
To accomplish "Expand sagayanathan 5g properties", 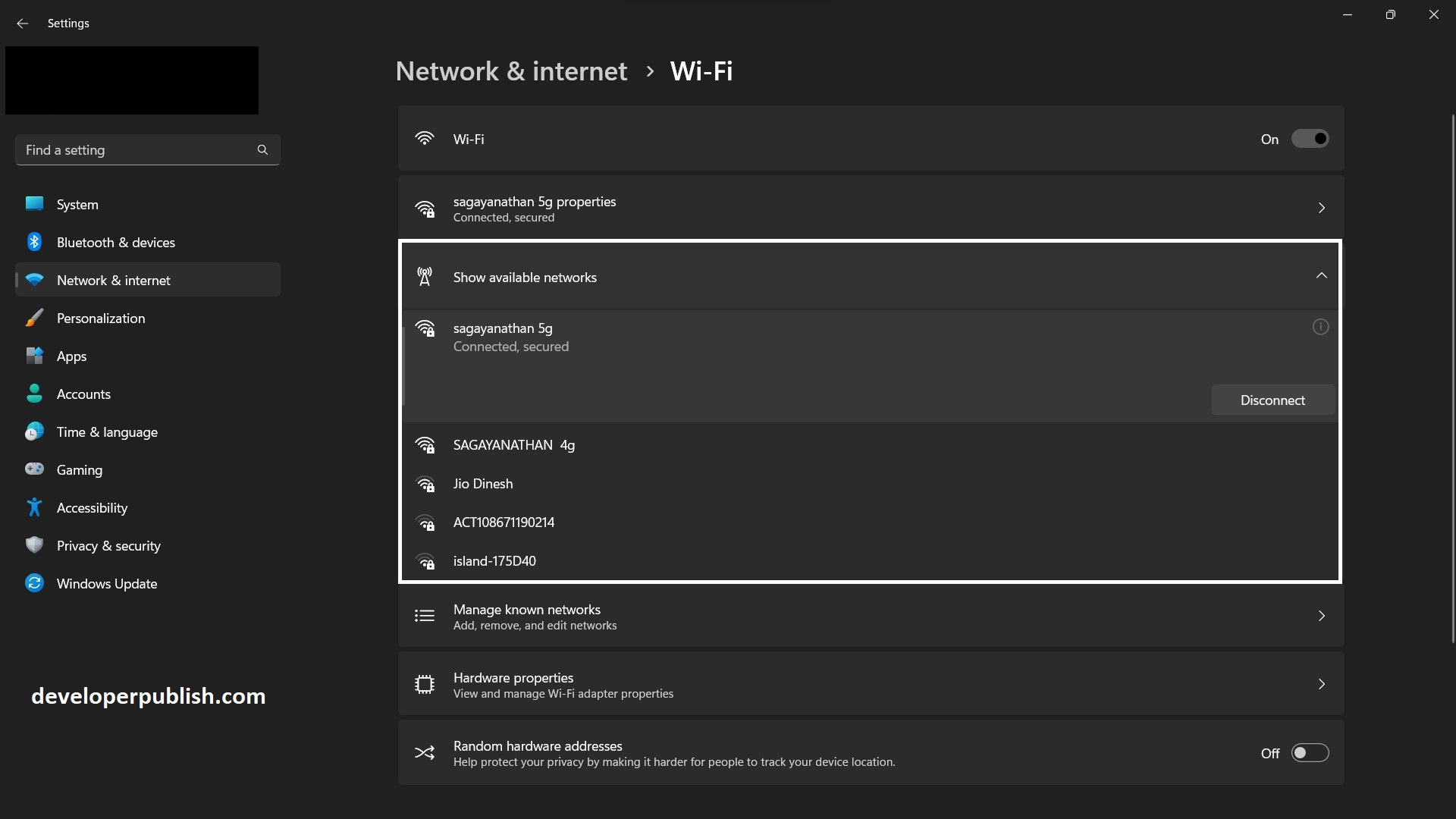I will 1321,207.
